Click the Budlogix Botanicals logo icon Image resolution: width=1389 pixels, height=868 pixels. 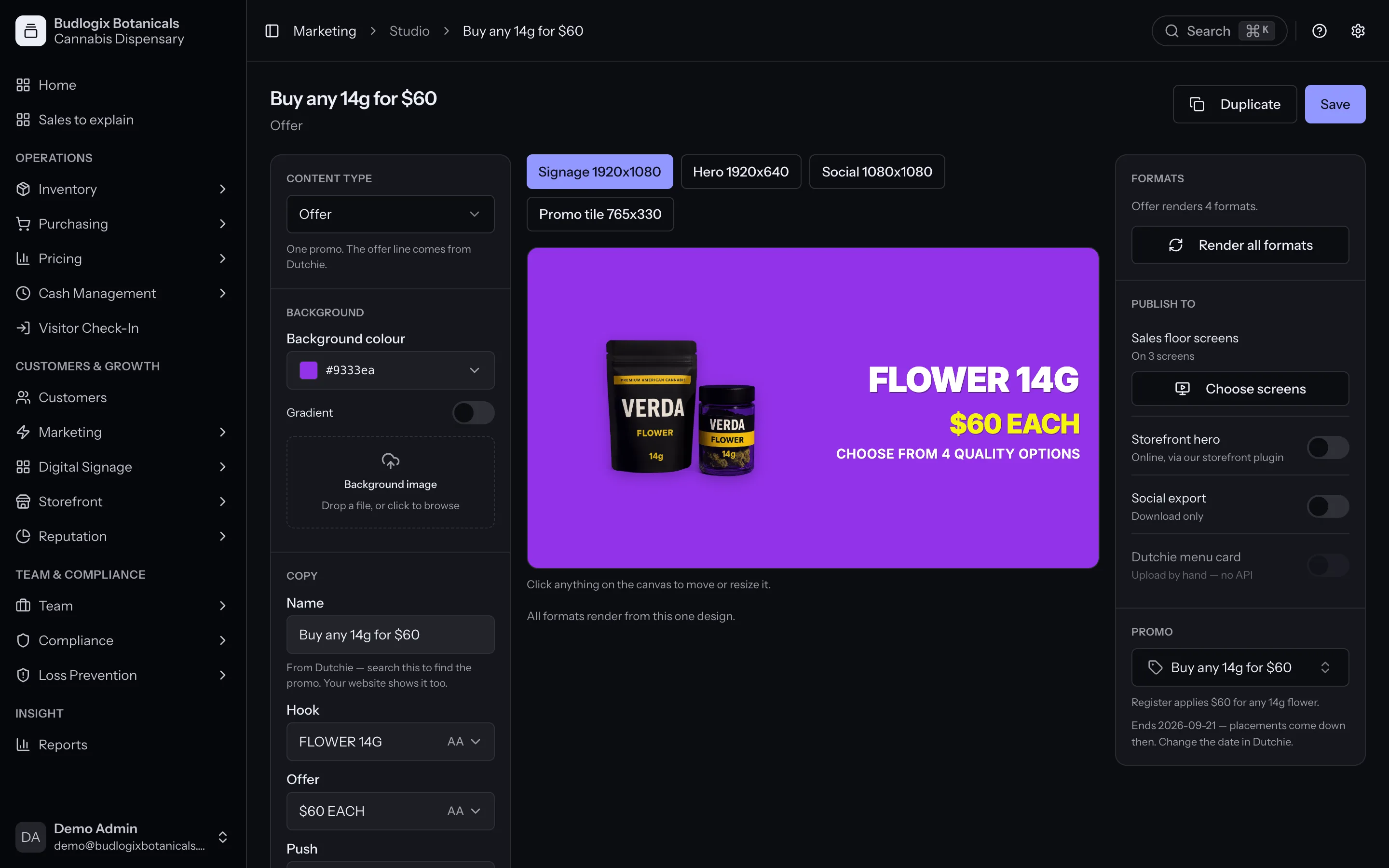[x=30, y=31]
